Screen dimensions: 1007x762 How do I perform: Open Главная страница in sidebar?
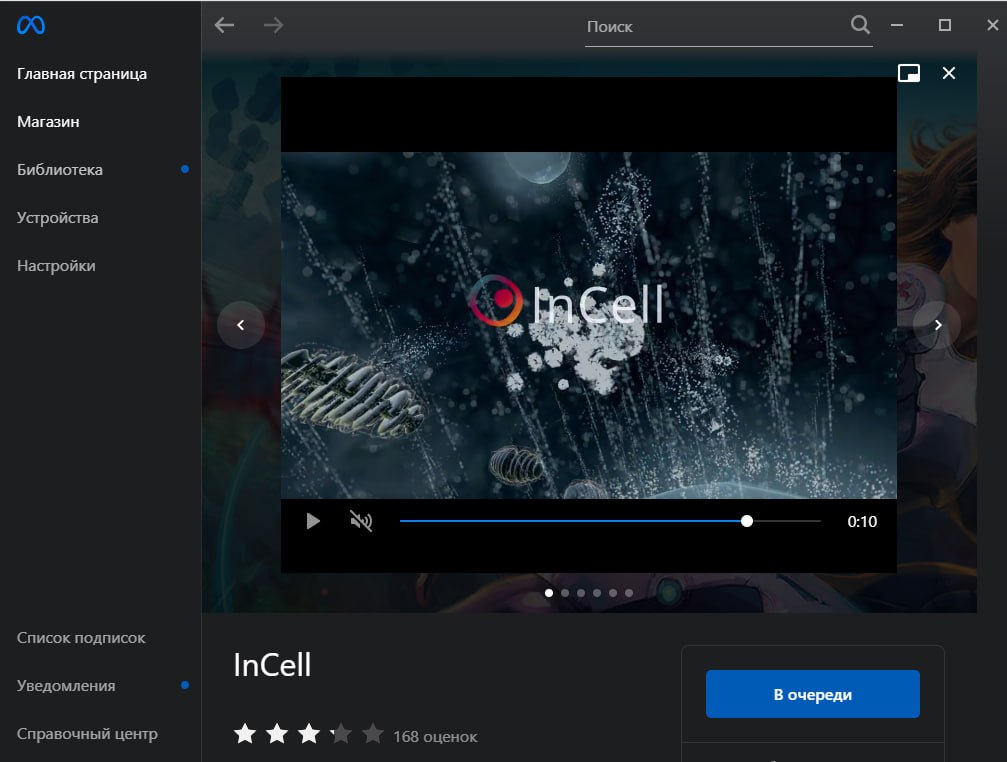click(82, 74)
